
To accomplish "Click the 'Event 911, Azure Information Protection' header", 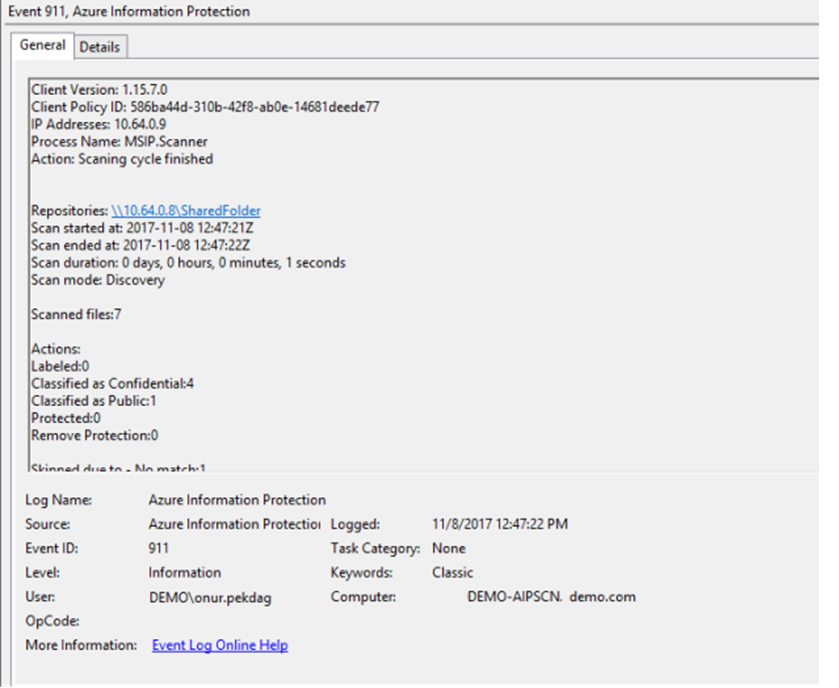I will click(129, 11).
